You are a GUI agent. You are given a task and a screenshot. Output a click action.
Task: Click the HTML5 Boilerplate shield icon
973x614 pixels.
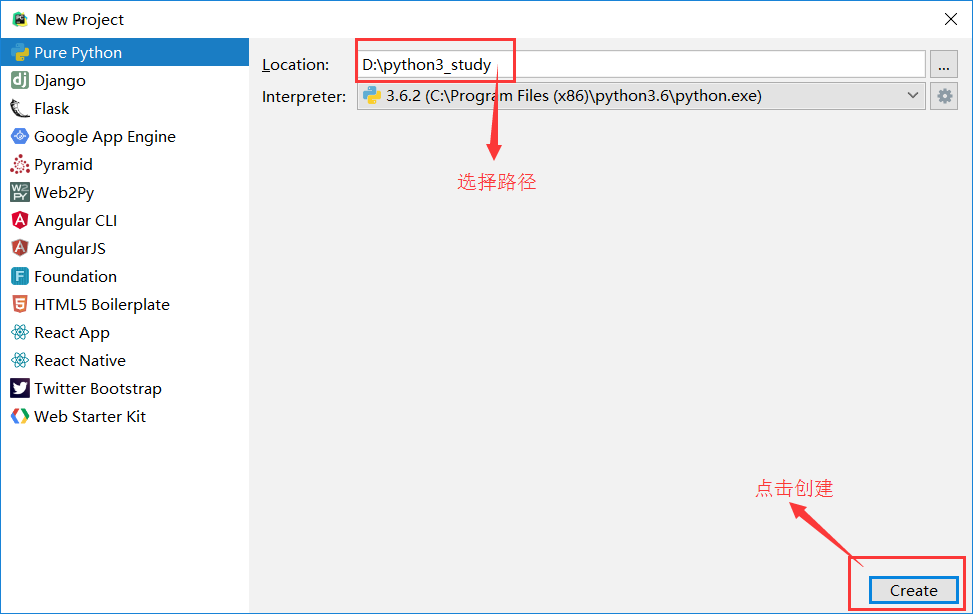(x=20, y=304)
